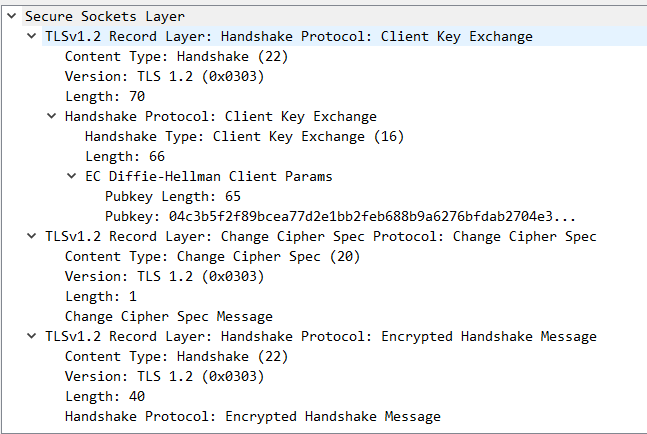647x434 pixels.
Task: Select Handshake Protocol: Encrypted Handshake Message row
Action: click(252, 416)
